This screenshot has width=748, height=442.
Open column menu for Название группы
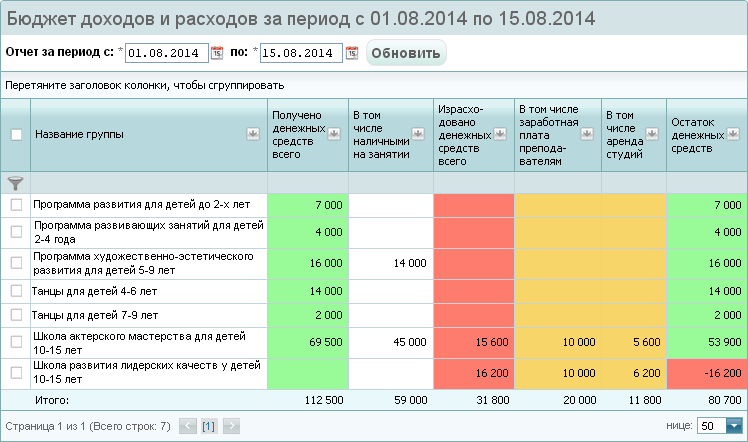point(253,134)
